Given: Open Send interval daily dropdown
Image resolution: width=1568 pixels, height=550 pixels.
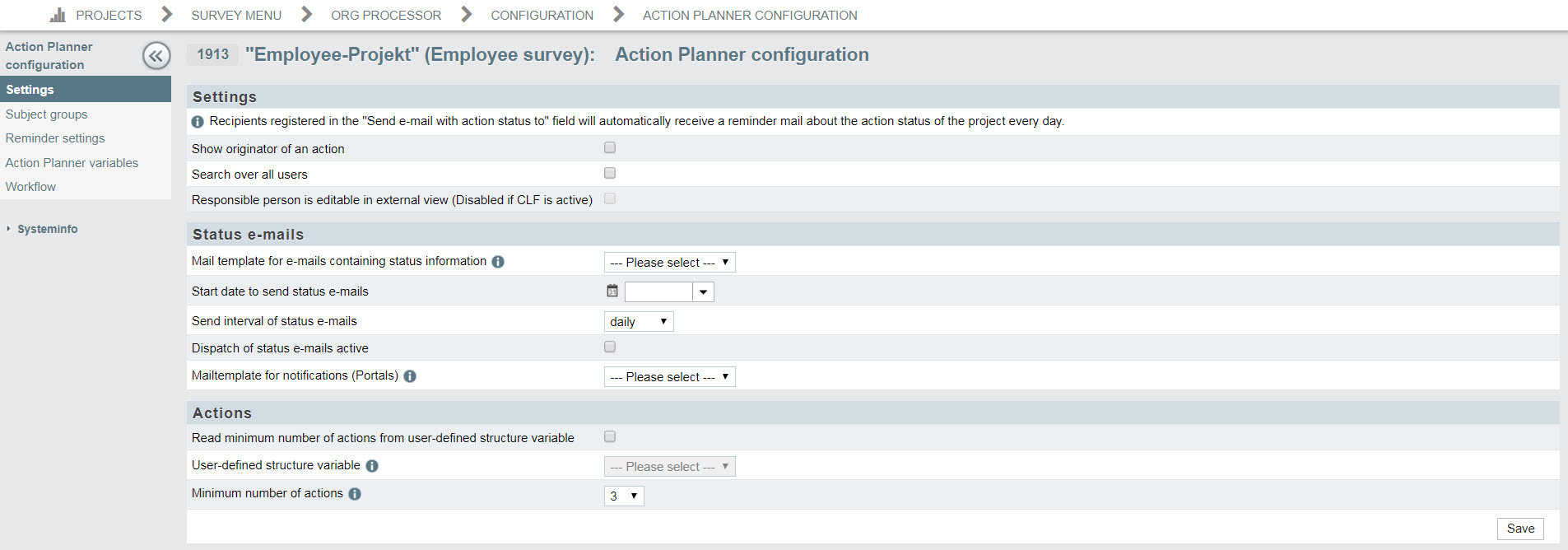Looking at the screenshot, I should (x=639, y=322).
